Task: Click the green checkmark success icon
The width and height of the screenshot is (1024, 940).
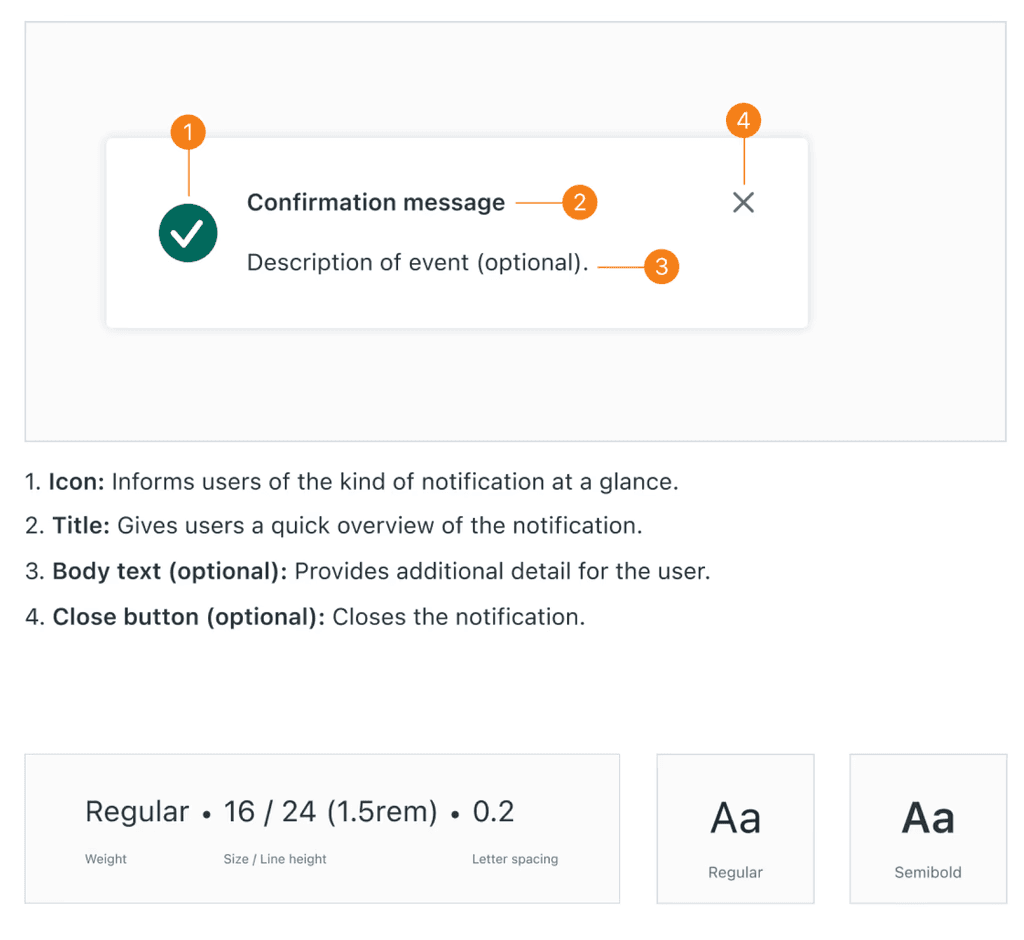Action: 188,233
